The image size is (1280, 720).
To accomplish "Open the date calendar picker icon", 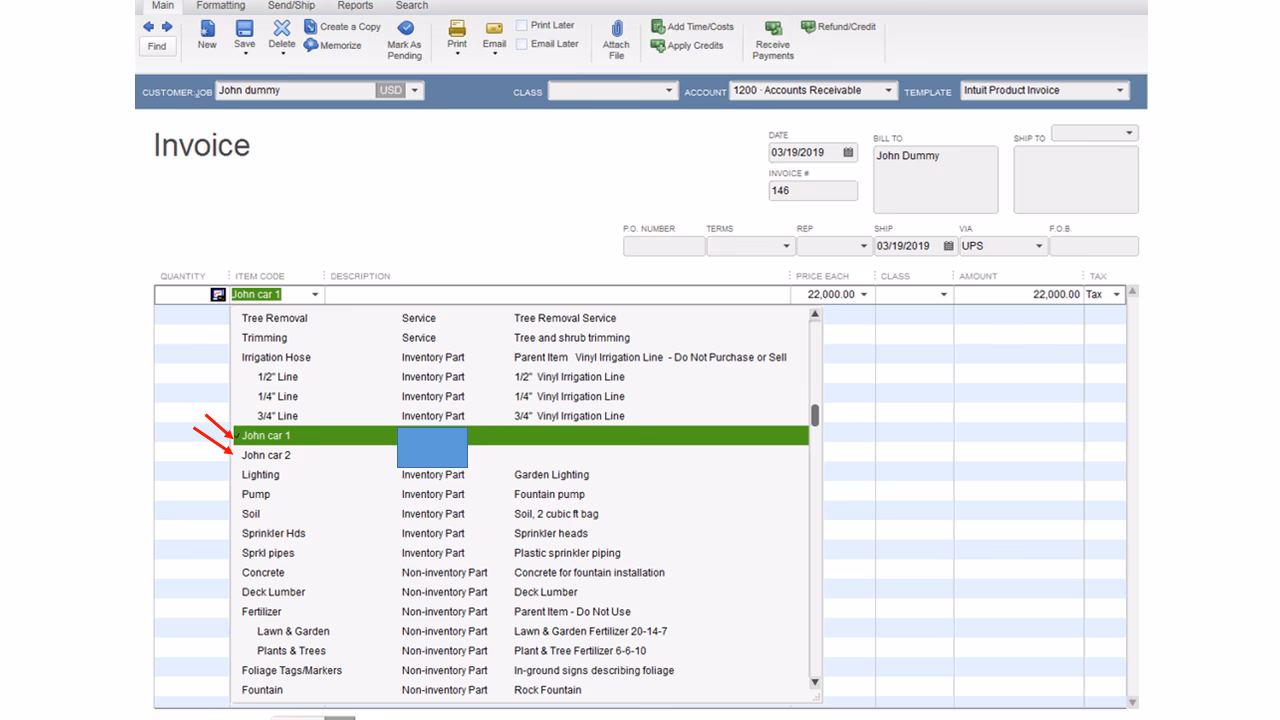I will (848, 153).
